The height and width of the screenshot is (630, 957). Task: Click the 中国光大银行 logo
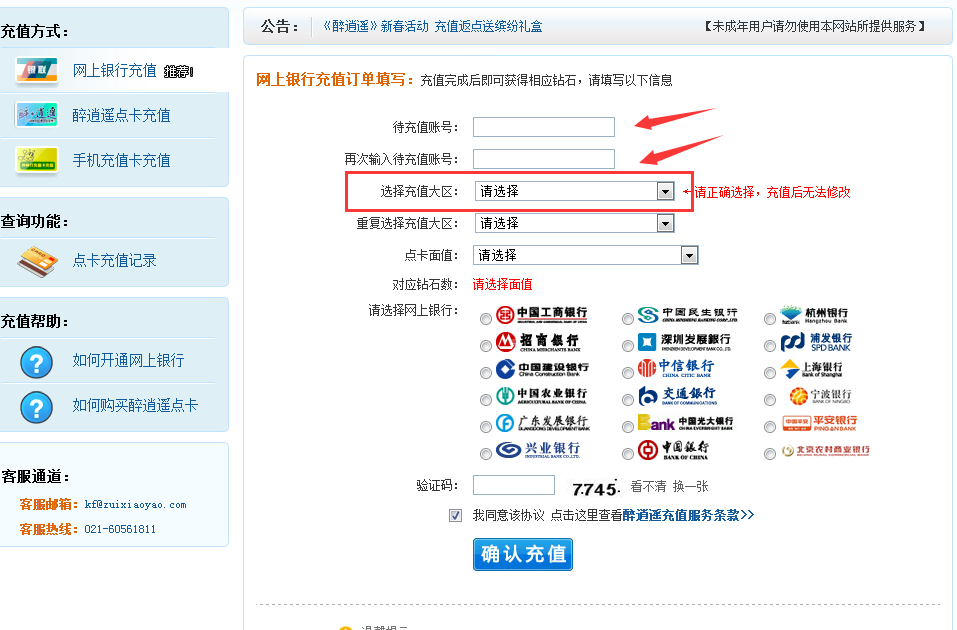click(x=685, y=422)
